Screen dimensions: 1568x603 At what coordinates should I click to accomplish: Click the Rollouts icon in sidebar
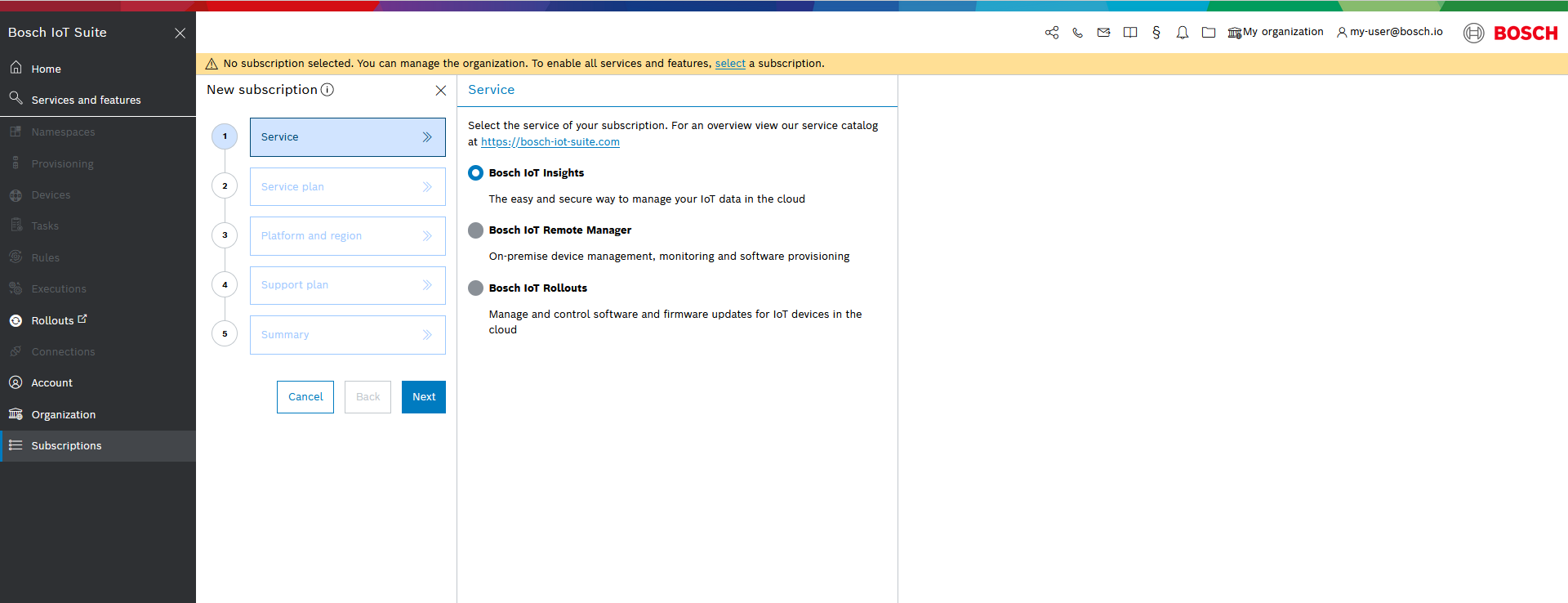click(x=16, y=321)
